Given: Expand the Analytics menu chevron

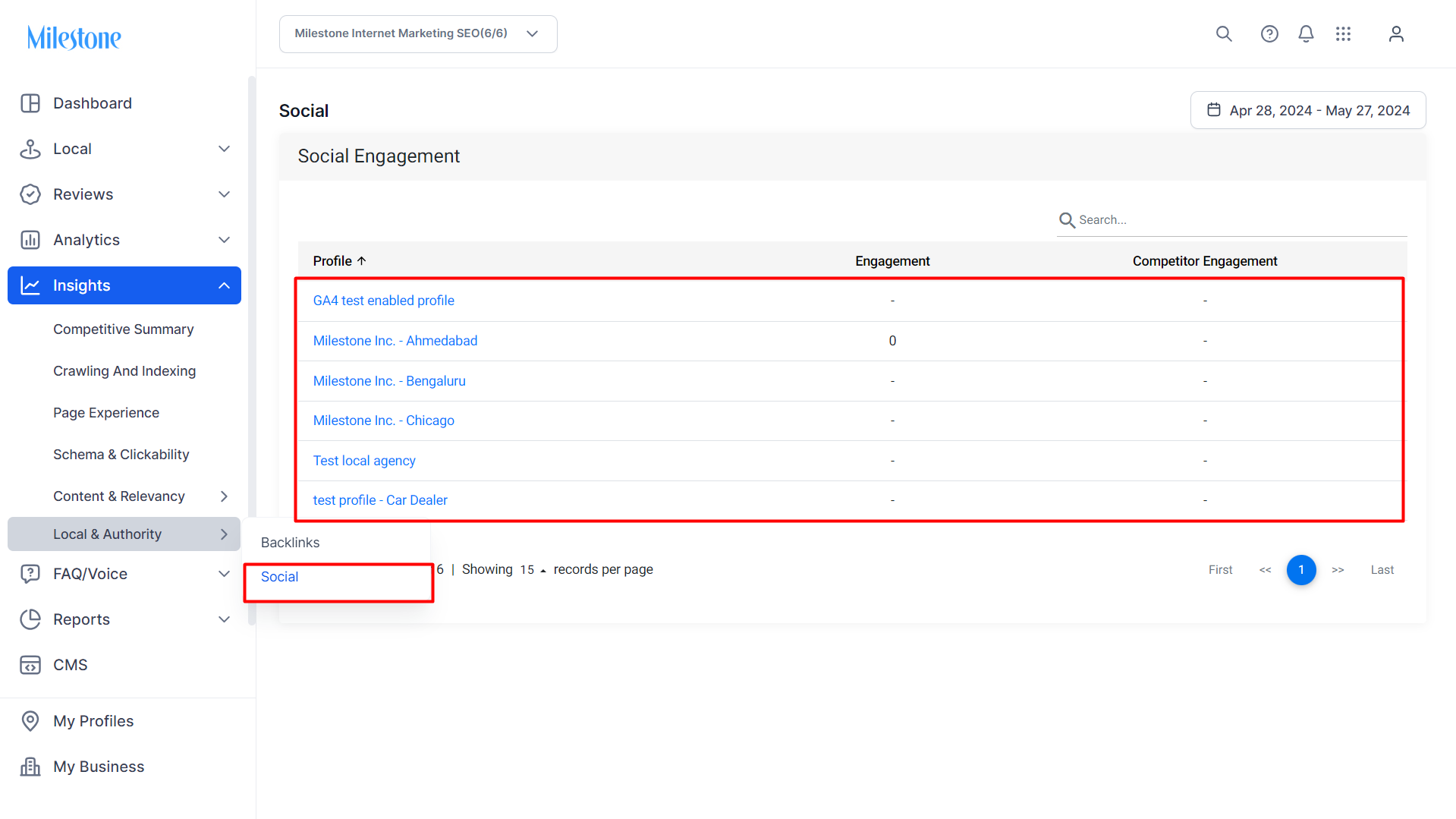Looking at the screenshot, I should click(x=224, y=240).
